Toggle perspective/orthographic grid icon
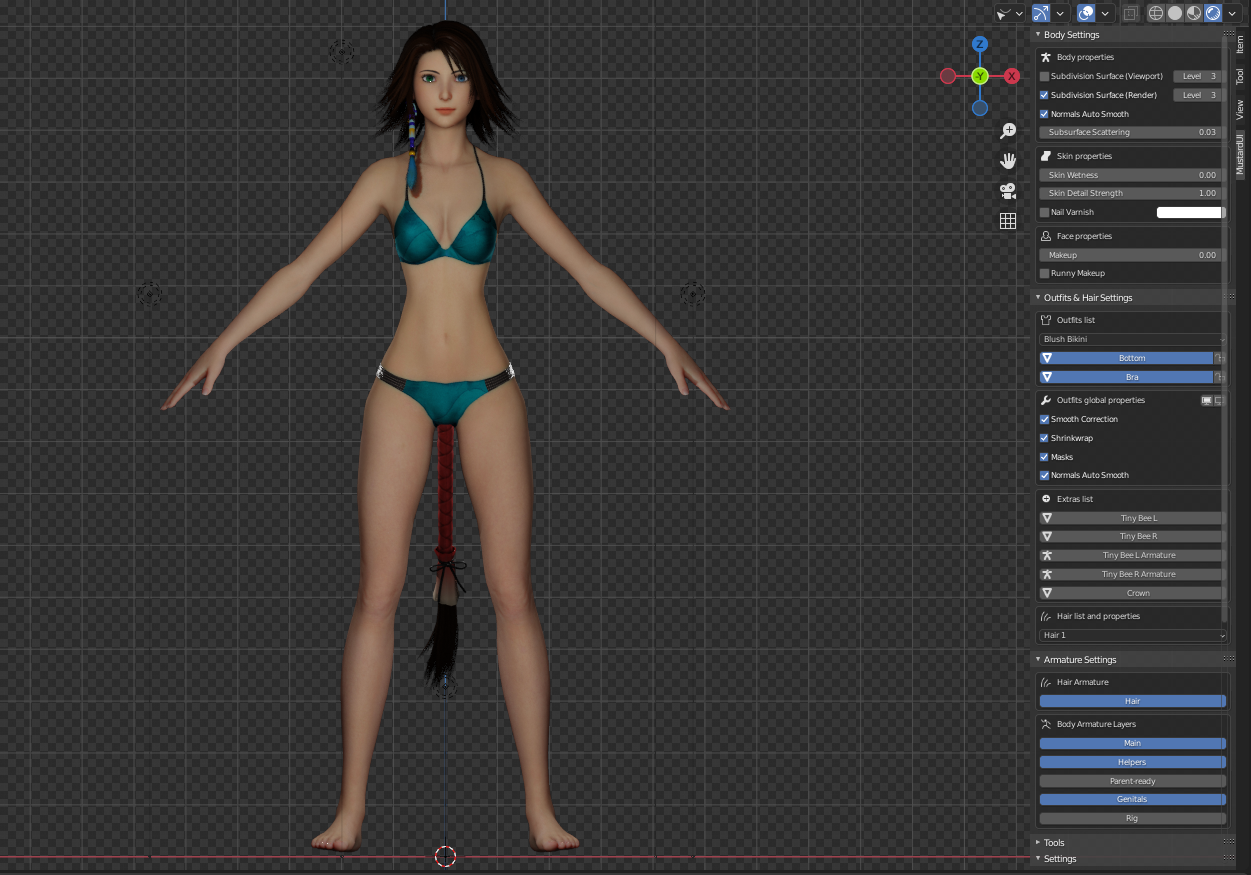Image resolution: width=1251 pixels, height=875 pixels. pos(1008,221)
